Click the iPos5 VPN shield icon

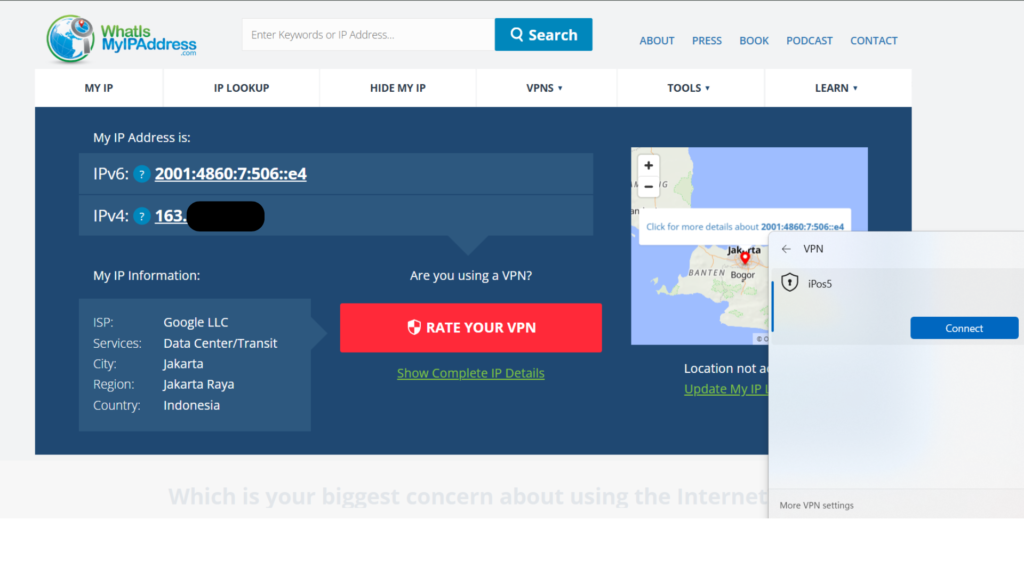790,282
